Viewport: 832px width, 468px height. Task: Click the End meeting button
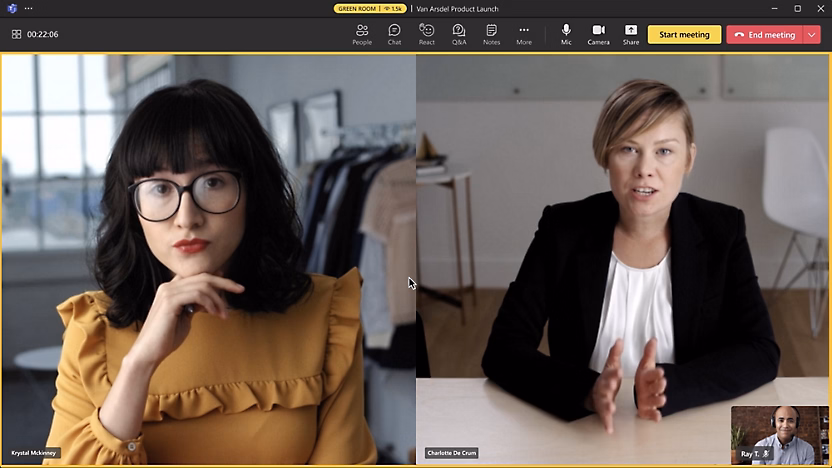(765, 34)
